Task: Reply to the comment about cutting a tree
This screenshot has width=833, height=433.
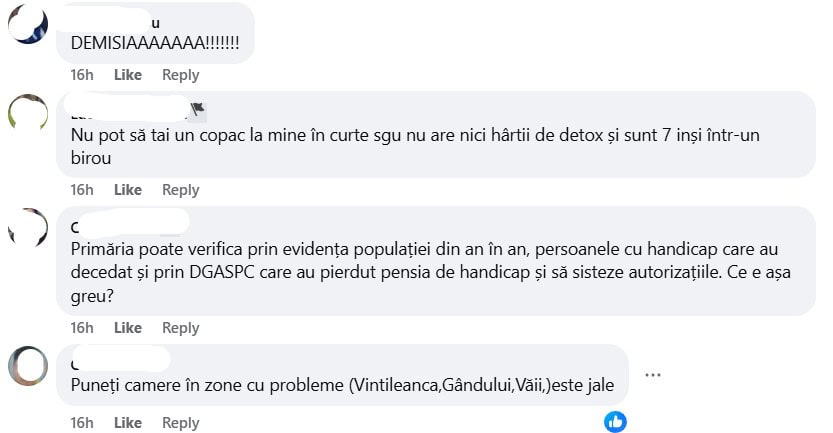Action: point(181,190)
